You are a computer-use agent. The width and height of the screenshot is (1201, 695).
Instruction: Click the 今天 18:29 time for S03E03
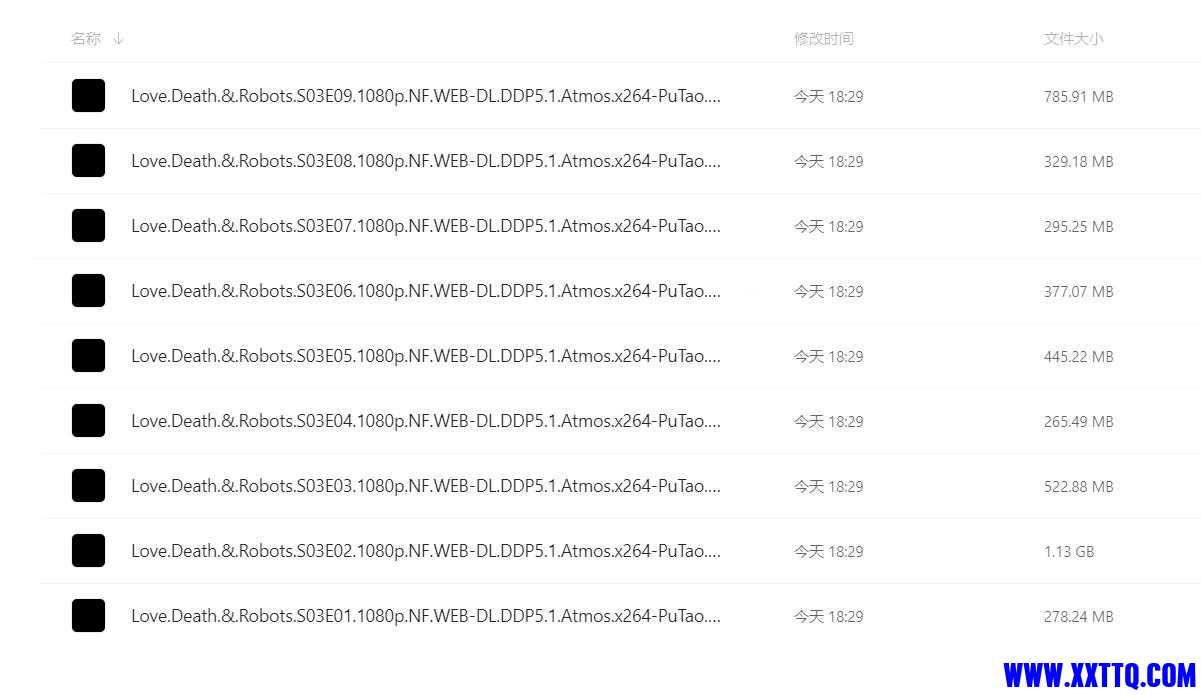pos(828,487)
